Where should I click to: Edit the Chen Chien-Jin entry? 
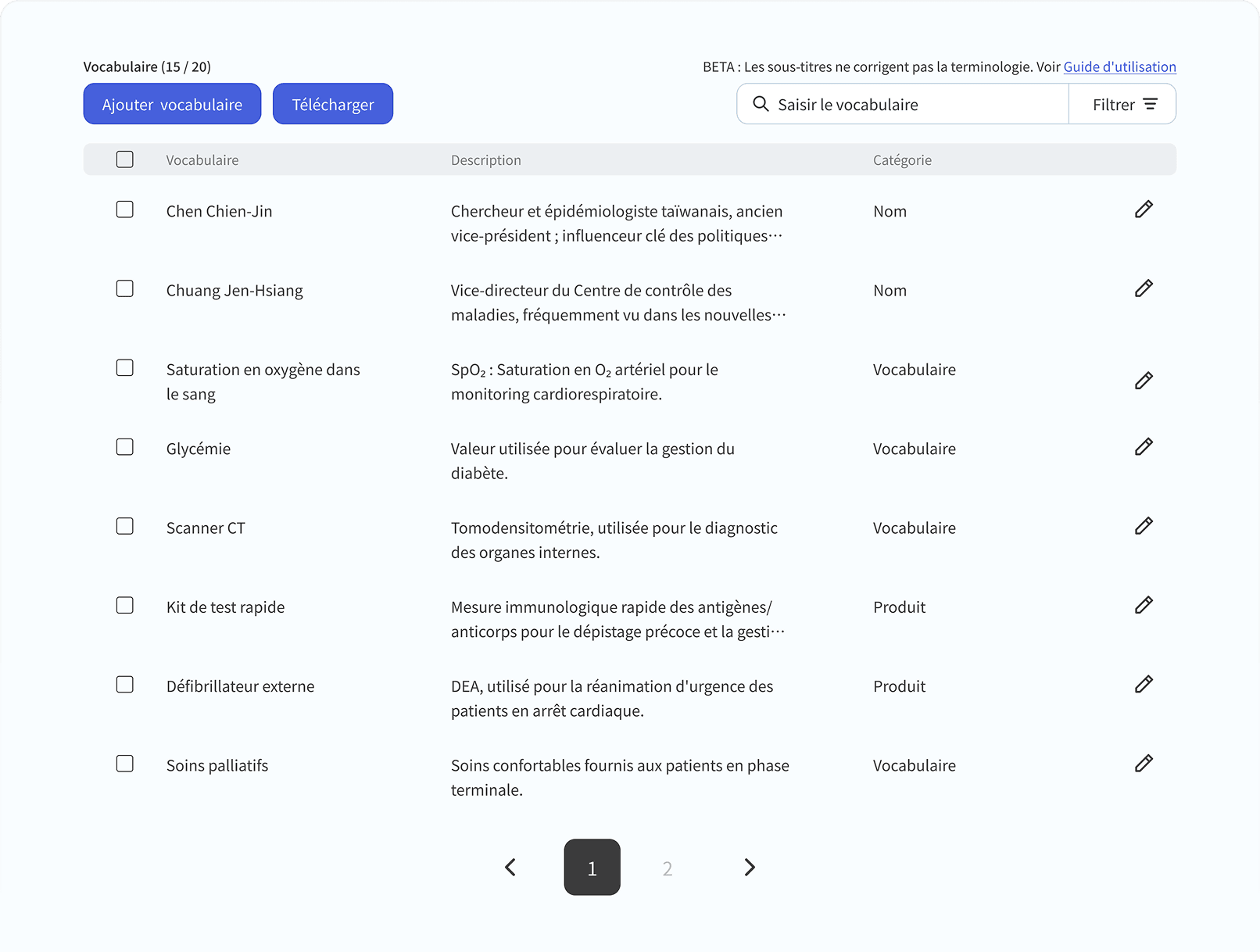pyautogui.click(x=1144, y=209)
